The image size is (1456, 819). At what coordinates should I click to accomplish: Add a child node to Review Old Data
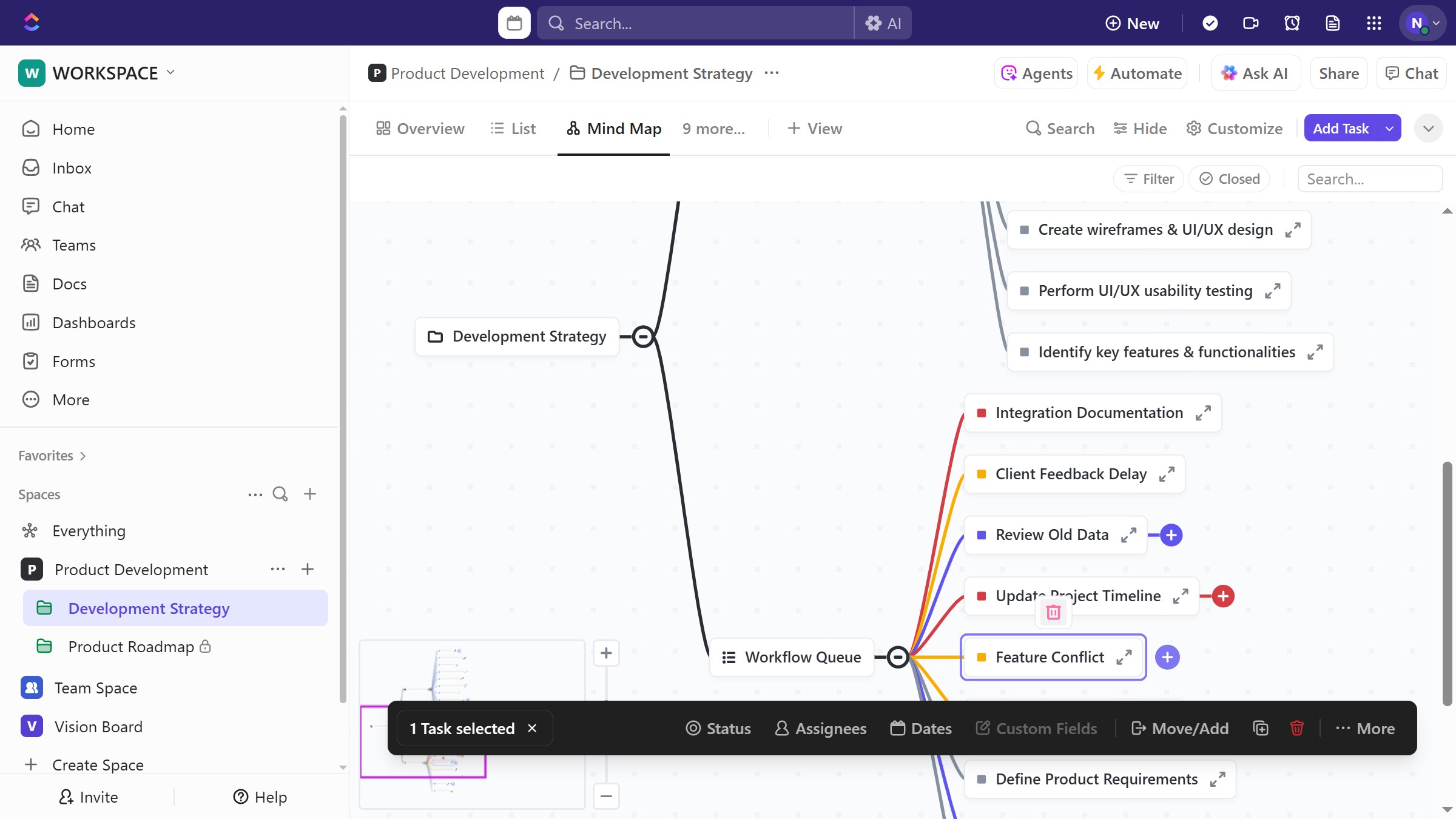(x=1171, y=535)
